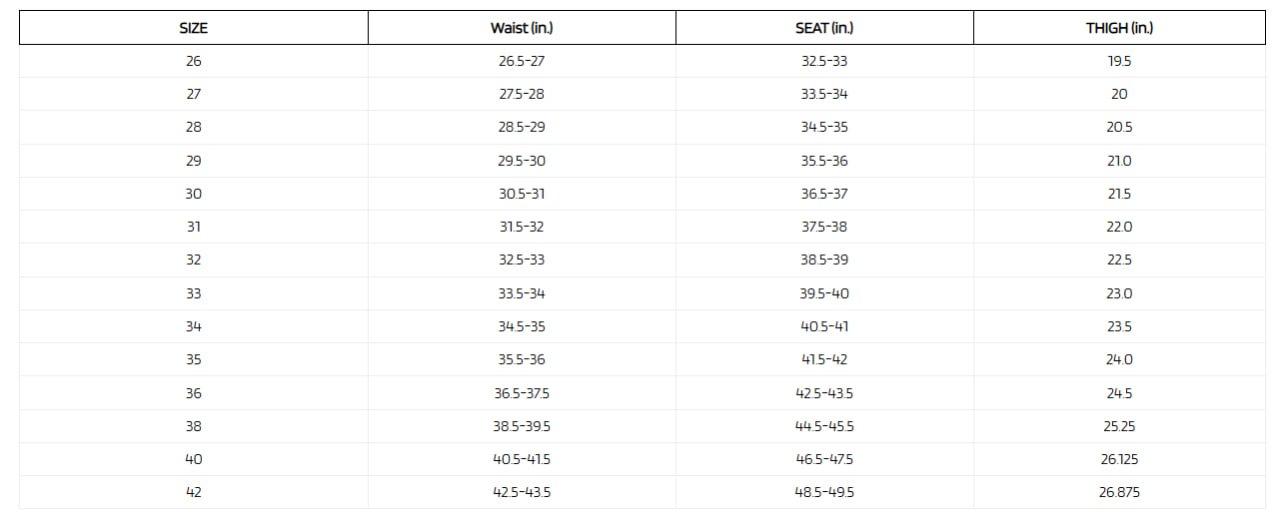This screenshot has width=1280, height=518.
Task: Select size 26 row label
Action: [x=193, y=61]
